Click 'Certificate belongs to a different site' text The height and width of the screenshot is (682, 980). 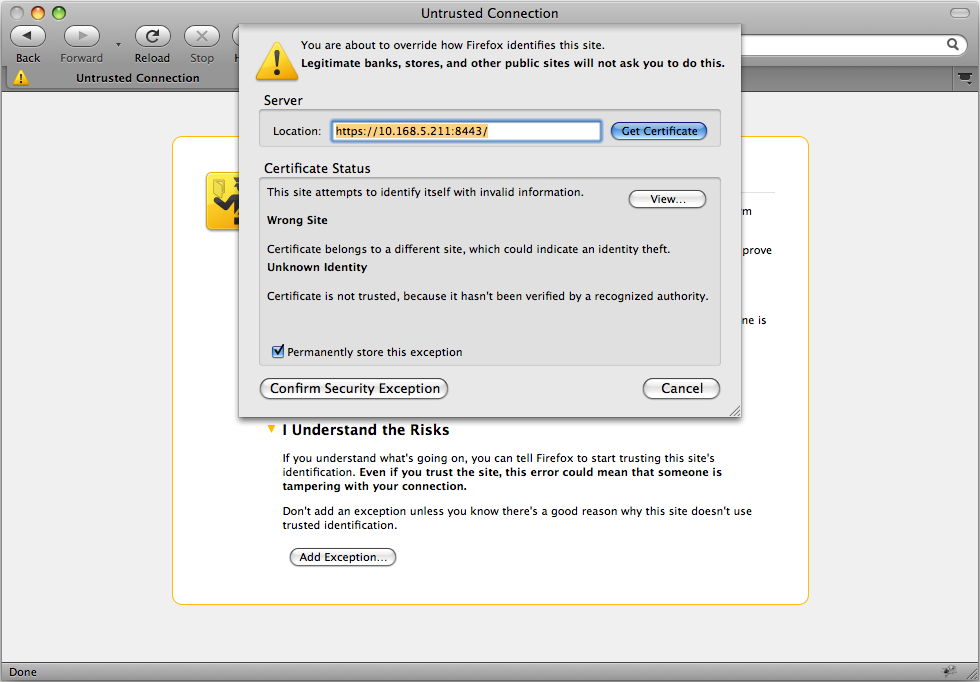point(468,249)
